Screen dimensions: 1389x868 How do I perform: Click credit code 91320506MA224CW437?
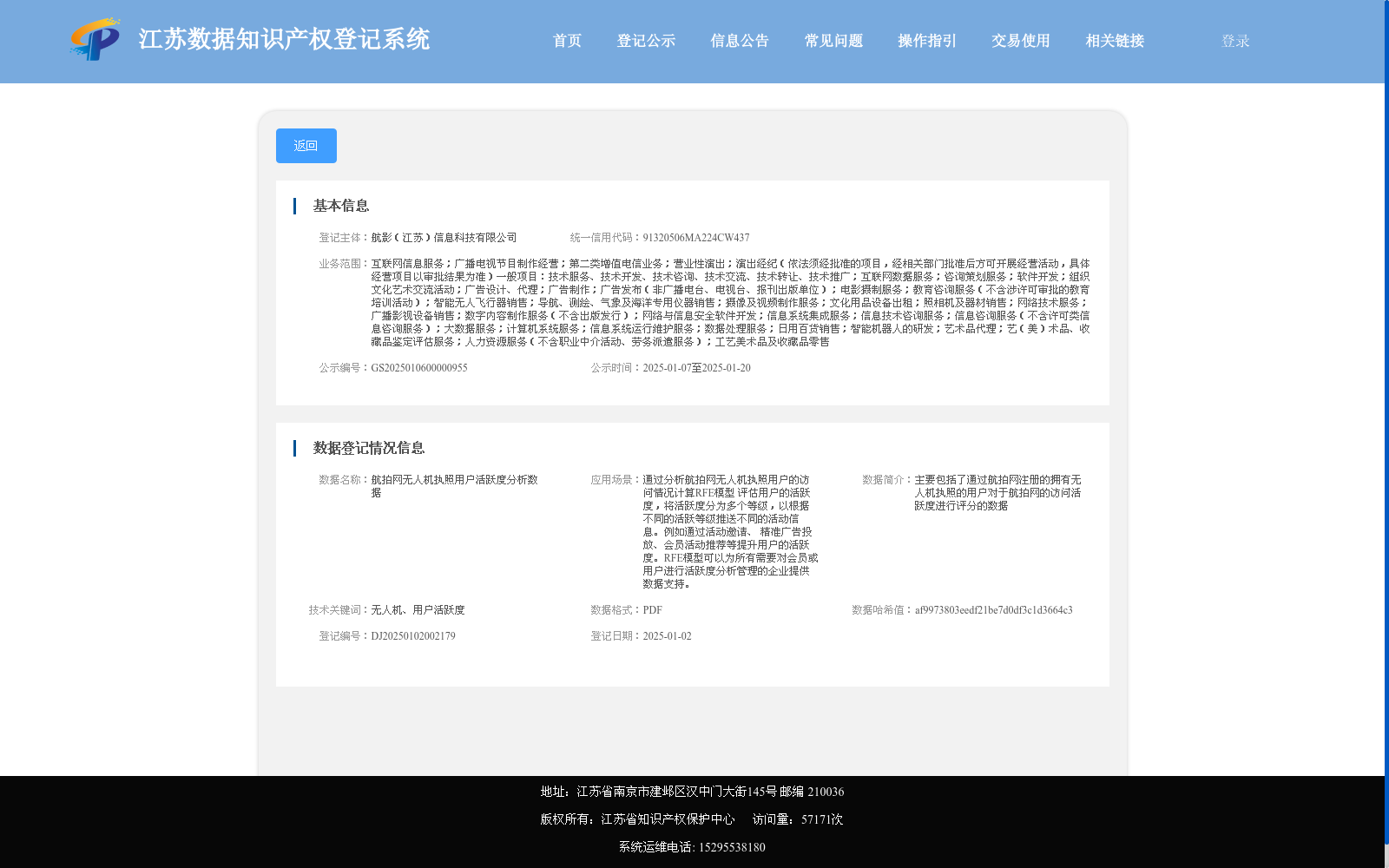(x=696, y=238)
